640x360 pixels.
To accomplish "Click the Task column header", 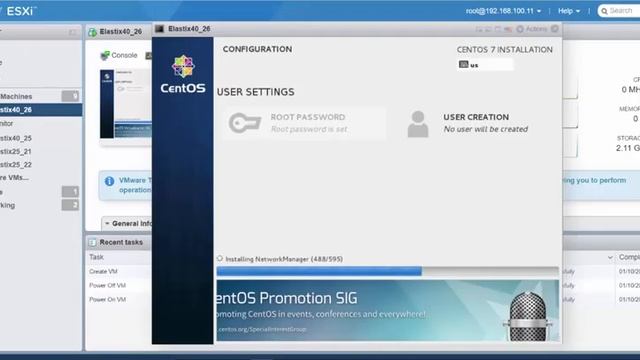I will coord(97,257).
